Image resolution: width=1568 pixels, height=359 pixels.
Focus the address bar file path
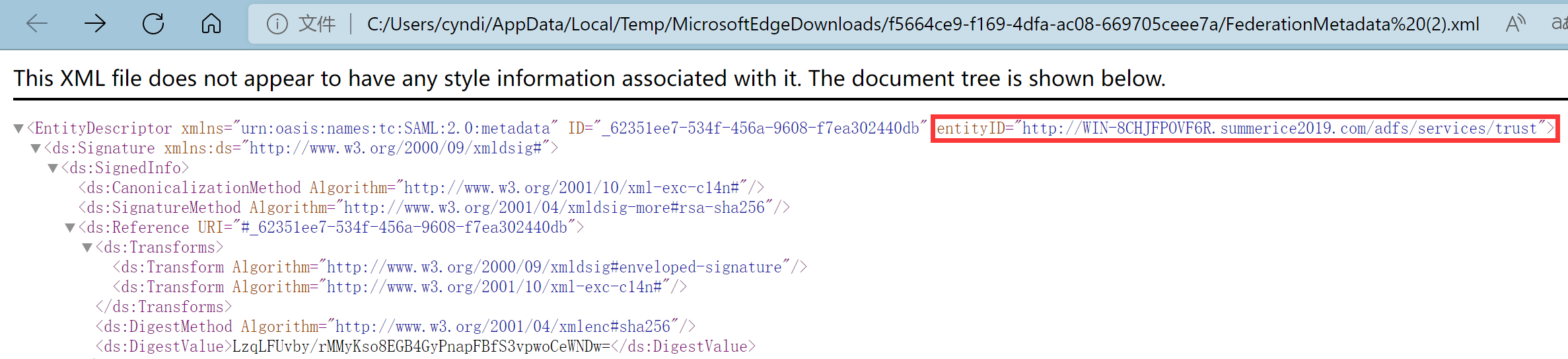(922, 24)
